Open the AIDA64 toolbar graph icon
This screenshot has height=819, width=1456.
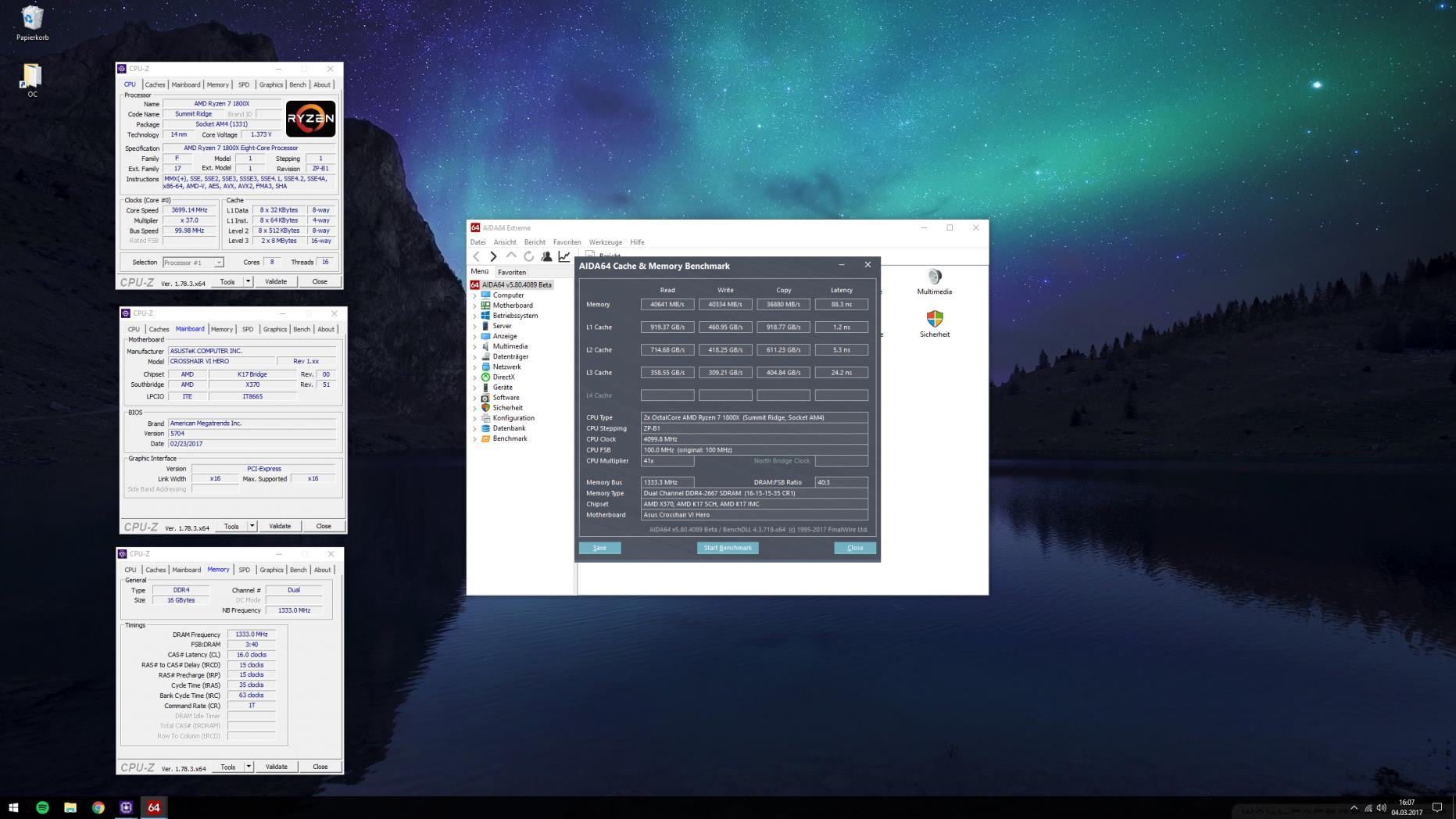click(564, 256)
